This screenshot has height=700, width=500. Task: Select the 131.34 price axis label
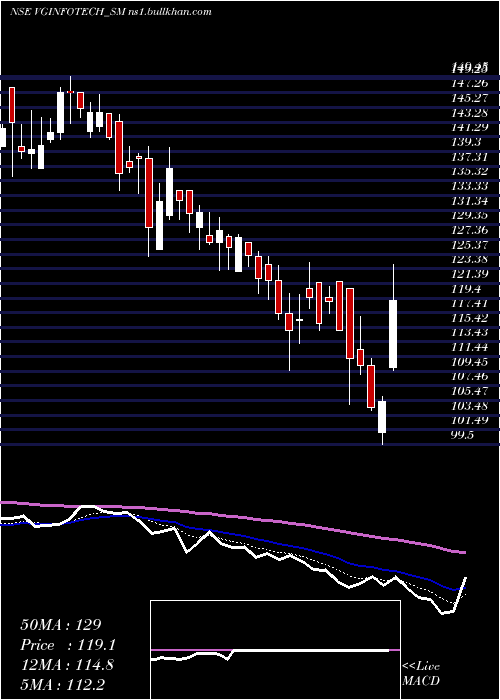point(469,201)
